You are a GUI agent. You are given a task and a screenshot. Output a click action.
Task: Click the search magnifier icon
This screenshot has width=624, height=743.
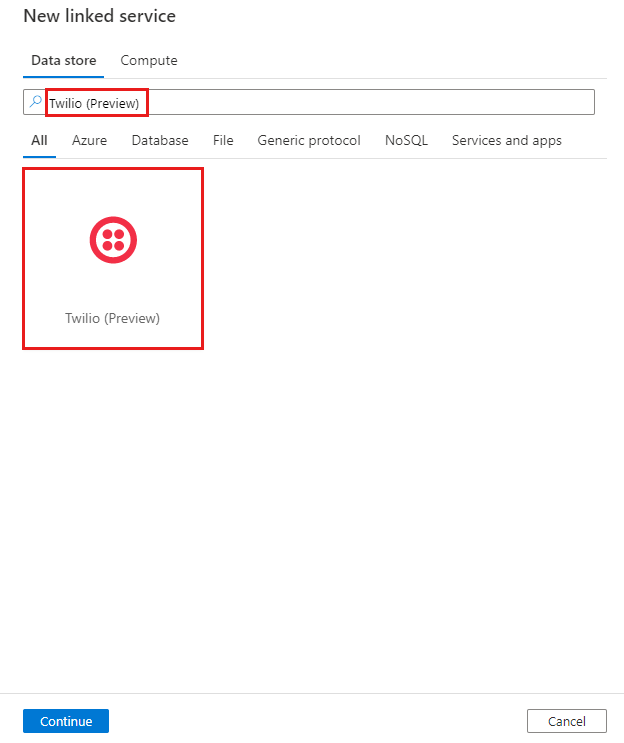click(x=36, y=101)
